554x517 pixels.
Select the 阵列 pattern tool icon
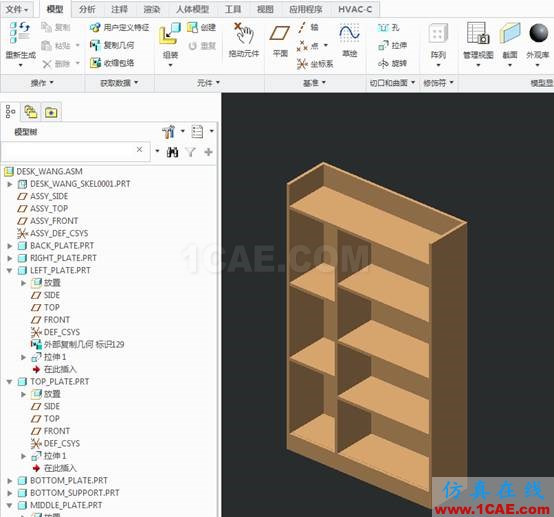(x=438, y=34)
